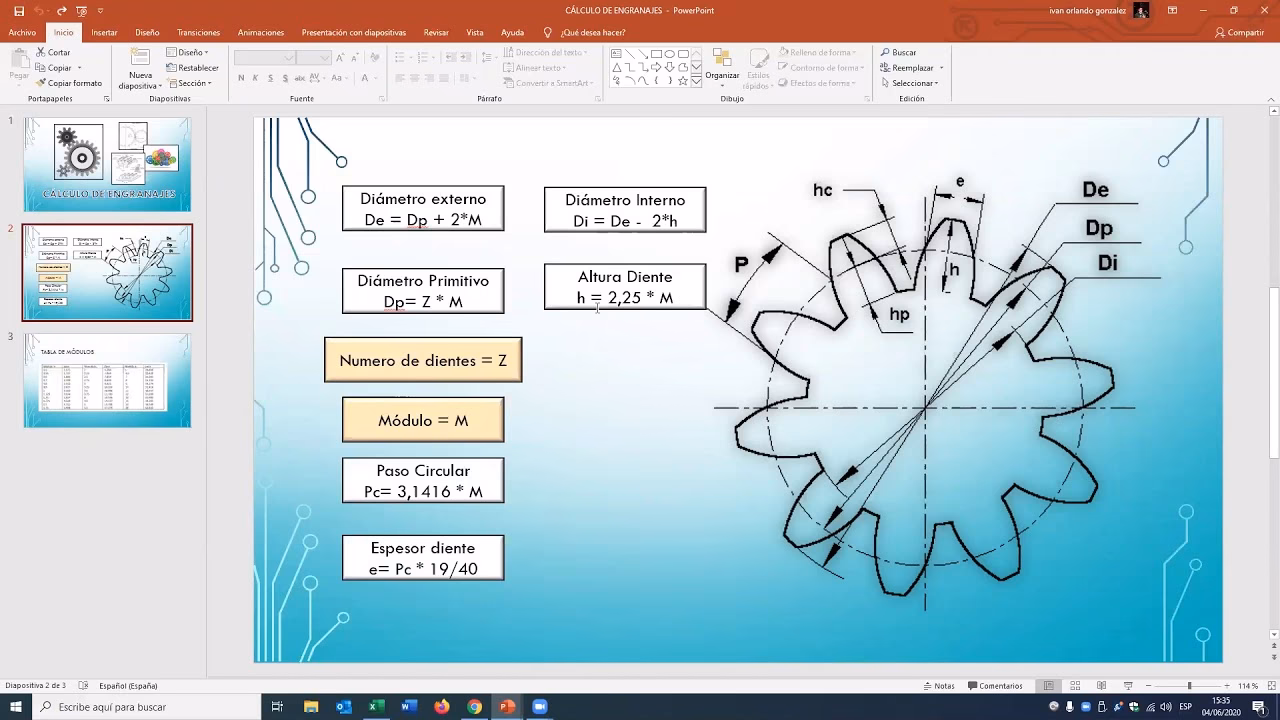Open the Archivo menu
This screenshot has width=1280, height=720.
pos(22,32)
